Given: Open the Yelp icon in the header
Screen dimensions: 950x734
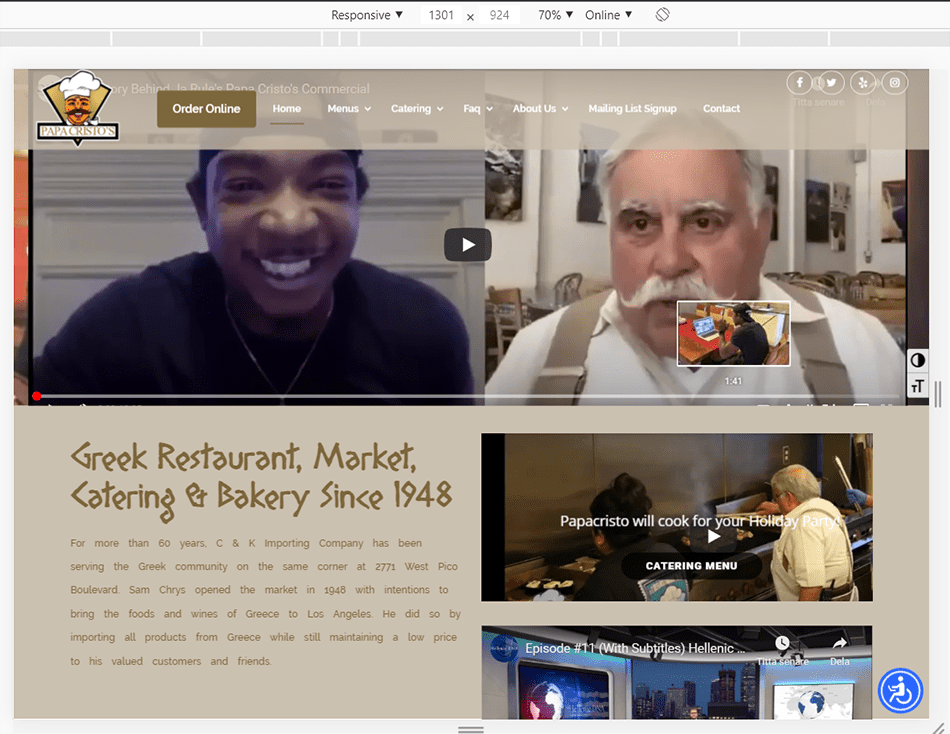Looking at the screenshot, I should pyautogui.click(x=863, y=83).
